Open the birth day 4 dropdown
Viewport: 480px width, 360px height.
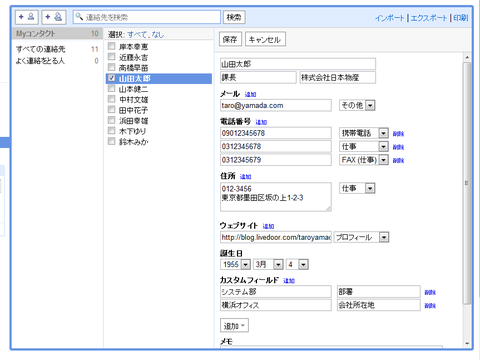(x=297, y=265)
